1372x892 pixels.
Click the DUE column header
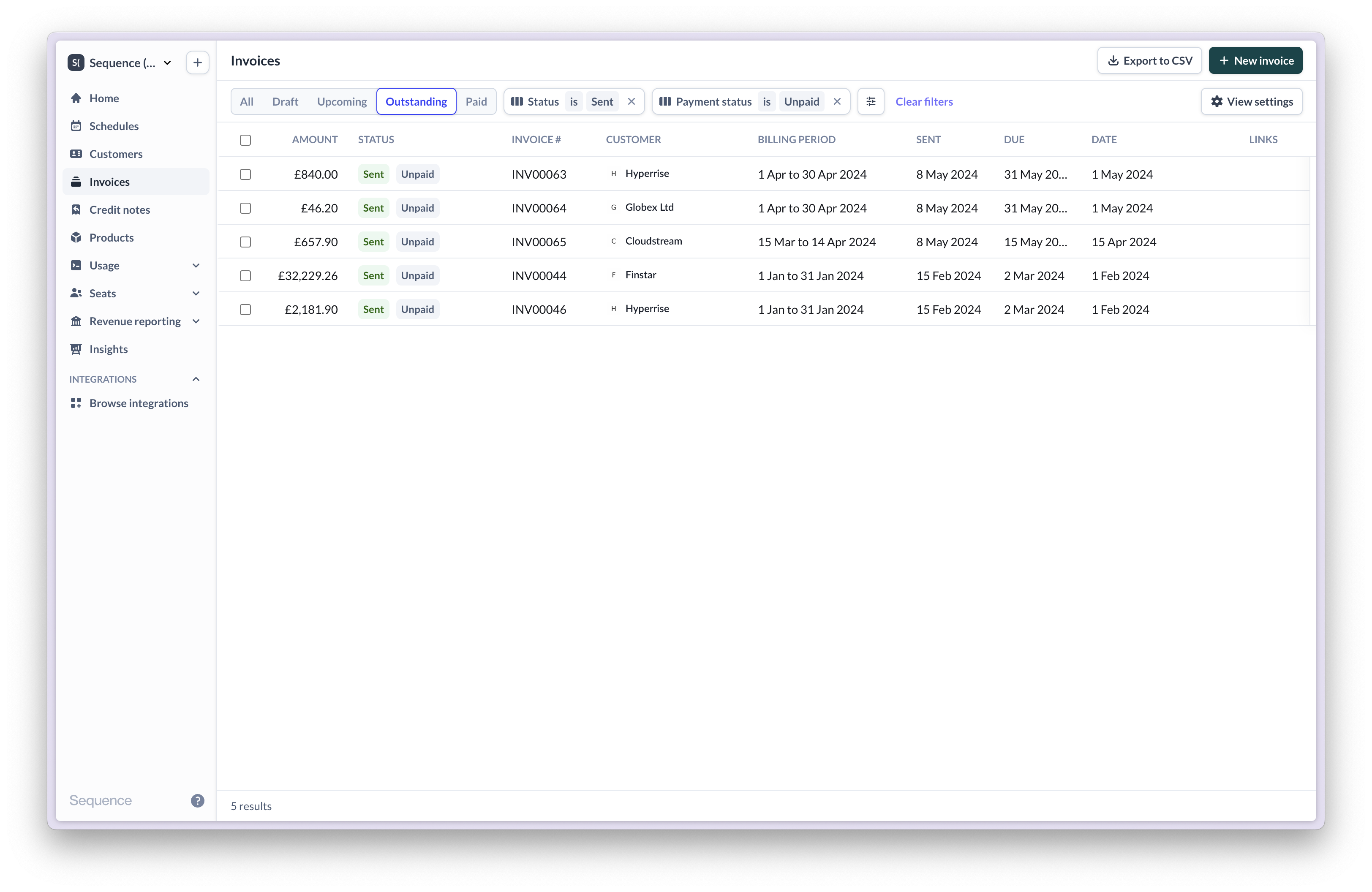pos(1014,139)
